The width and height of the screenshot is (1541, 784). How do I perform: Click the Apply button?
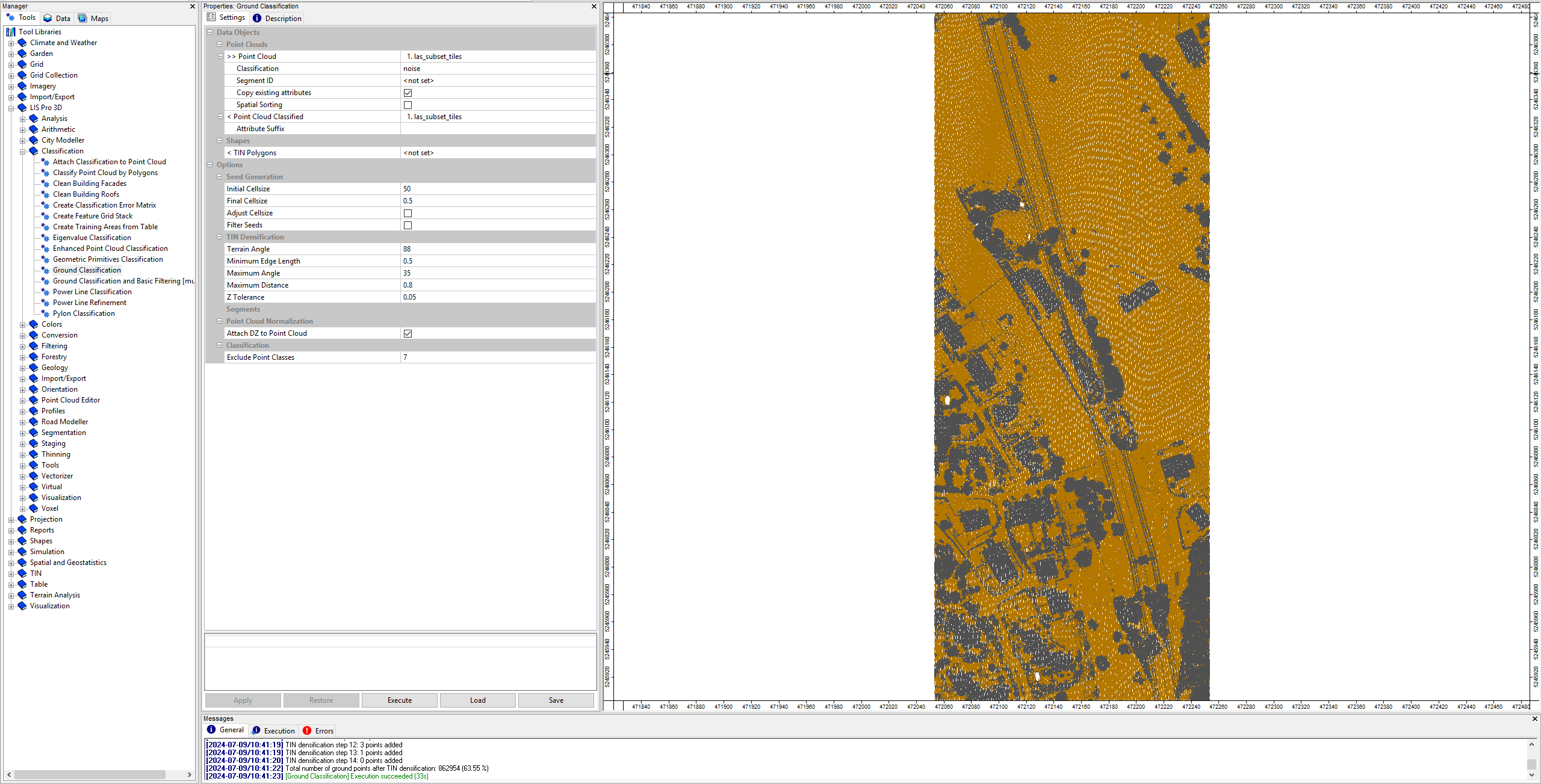pos(243,700)
